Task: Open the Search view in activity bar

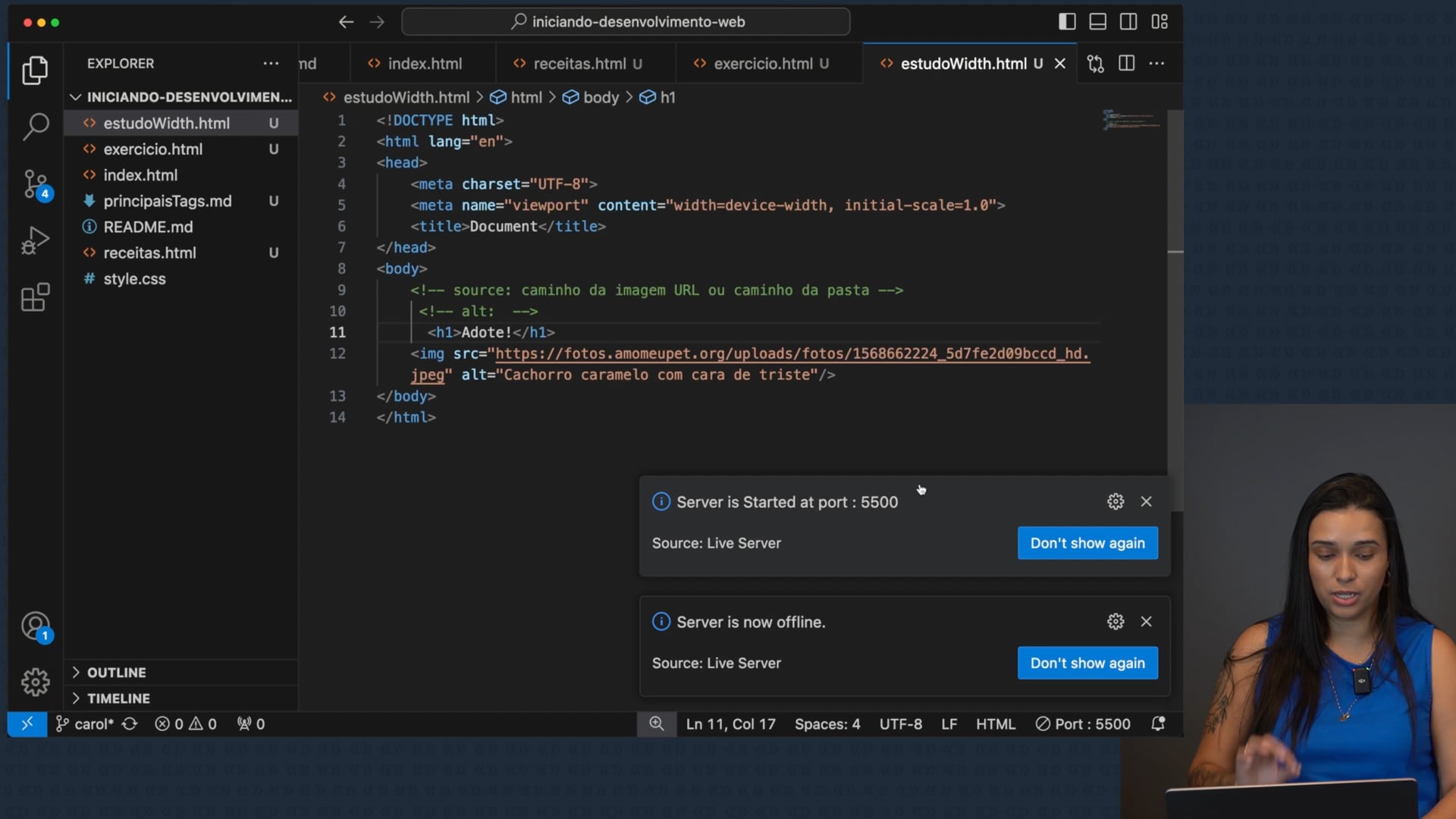Action: pos(35,126)
